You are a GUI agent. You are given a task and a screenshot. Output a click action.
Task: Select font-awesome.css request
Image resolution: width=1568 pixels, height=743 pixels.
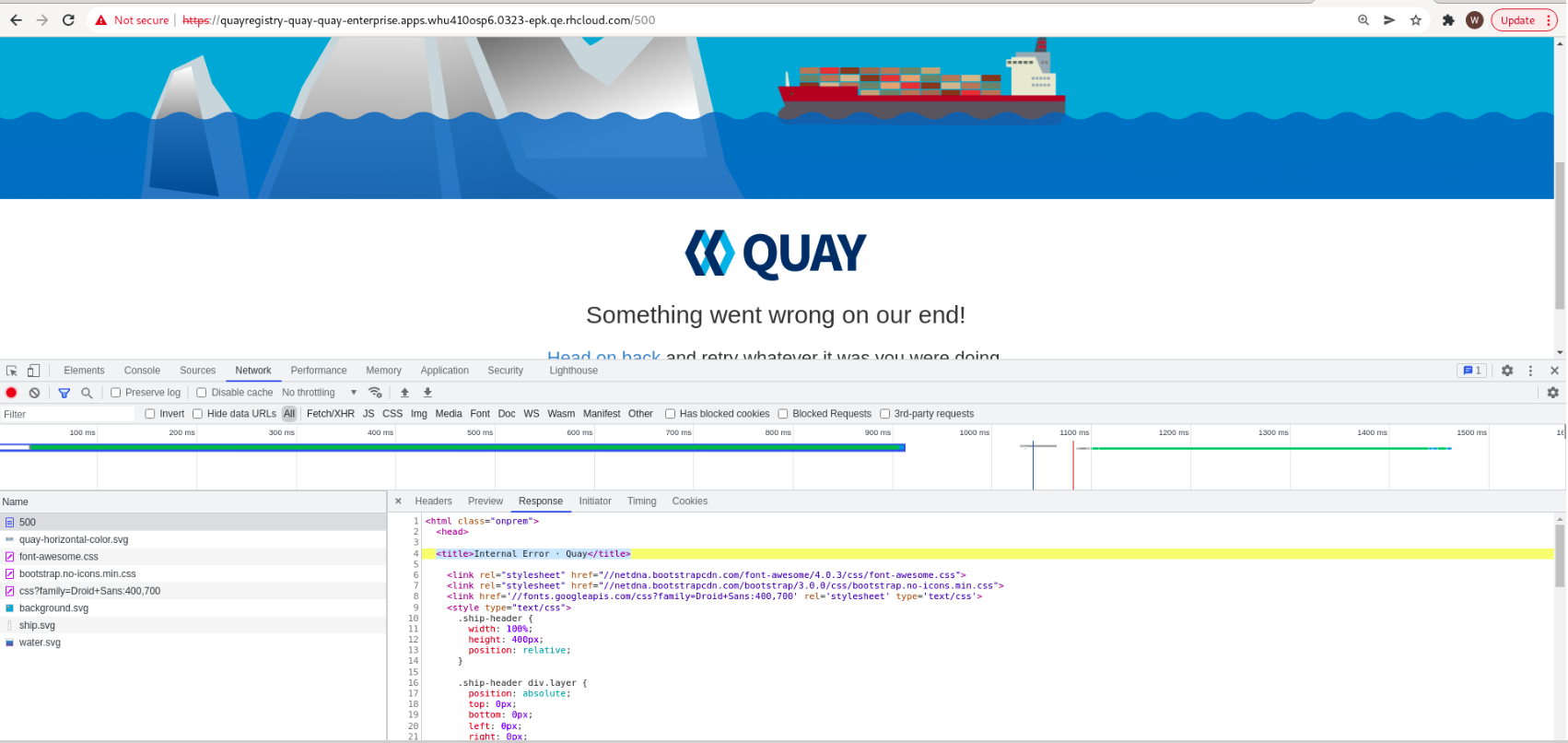tap(193, 557)
